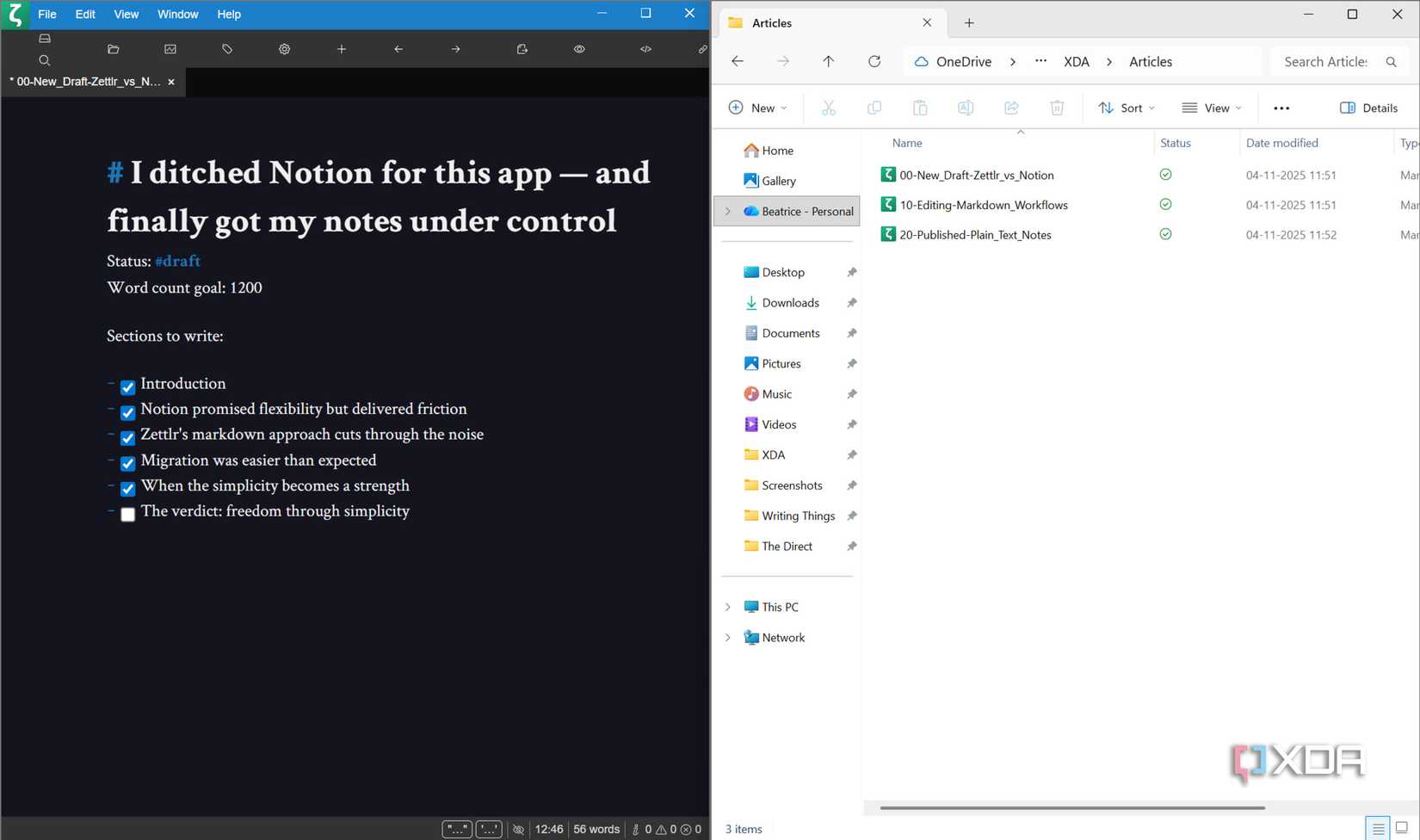Click the double-quotes MagicQuotes button in status bar
This screenshot has width=1420, height=840.
tap(457, 830)
